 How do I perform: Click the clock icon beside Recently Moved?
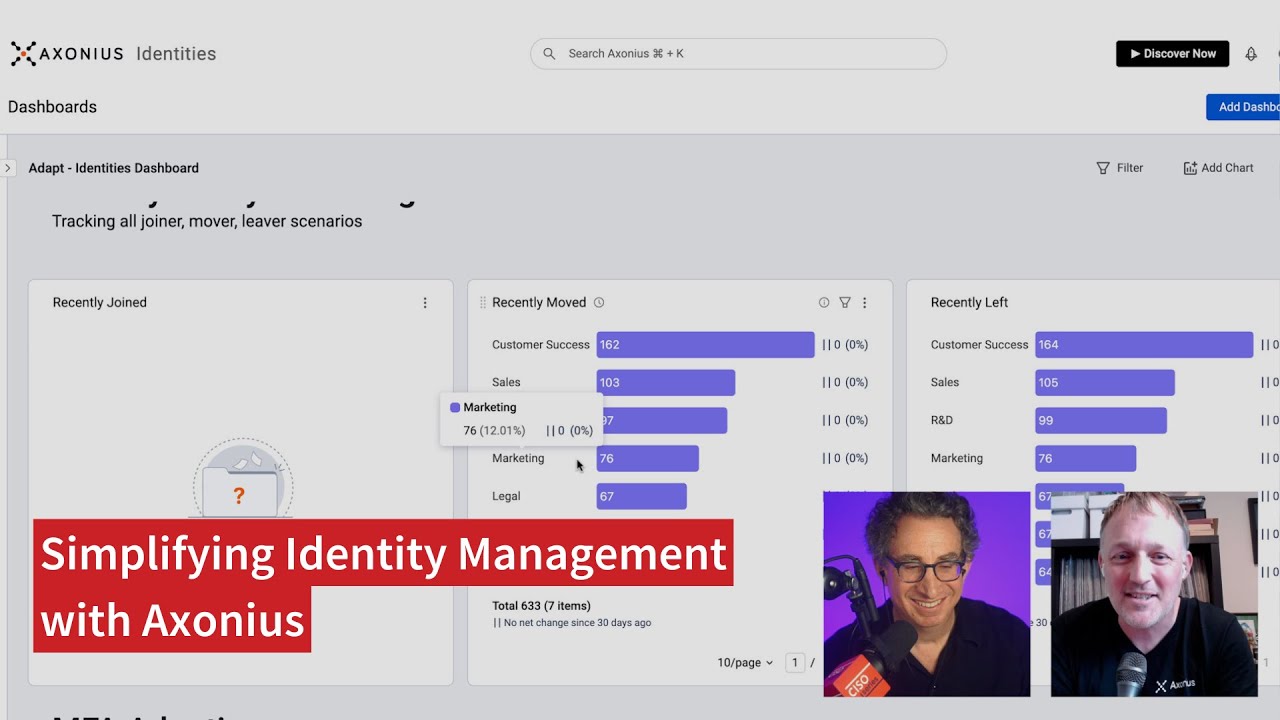pyautogui.click(x=599, y=303)
